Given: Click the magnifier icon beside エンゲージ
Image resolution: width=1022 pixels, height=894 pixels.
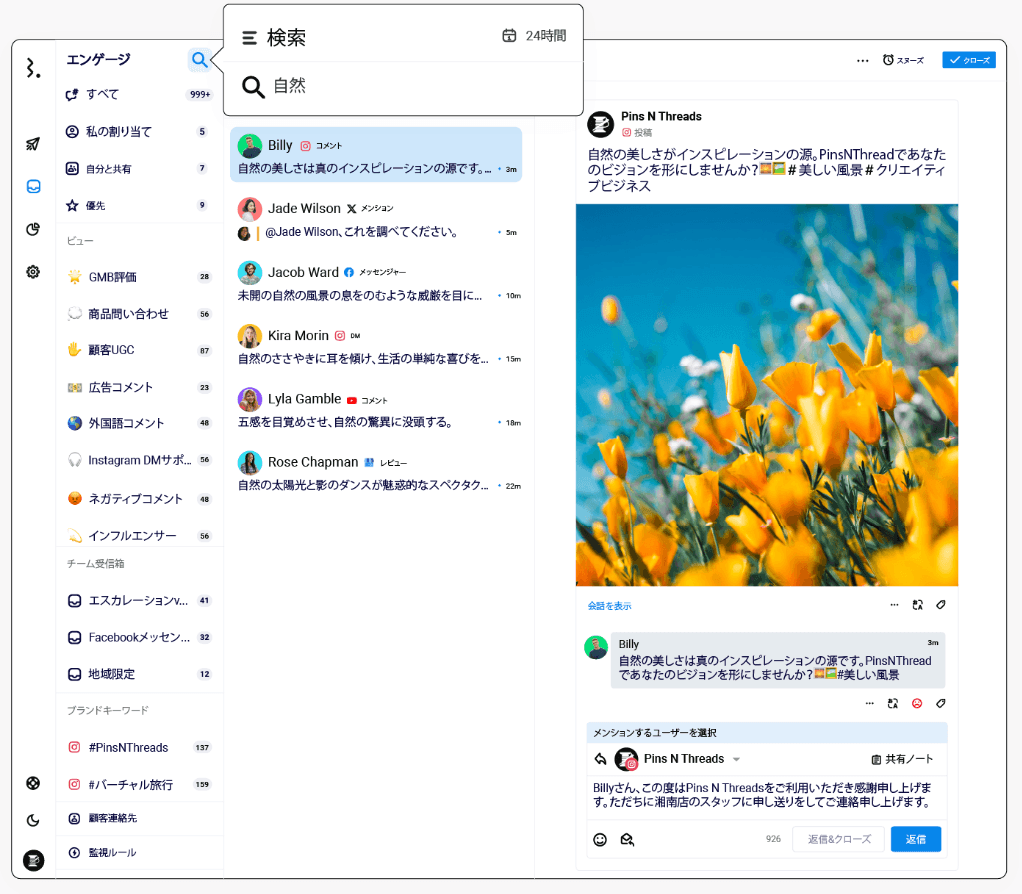Looking at the screenshot, I should coord(199,60).
